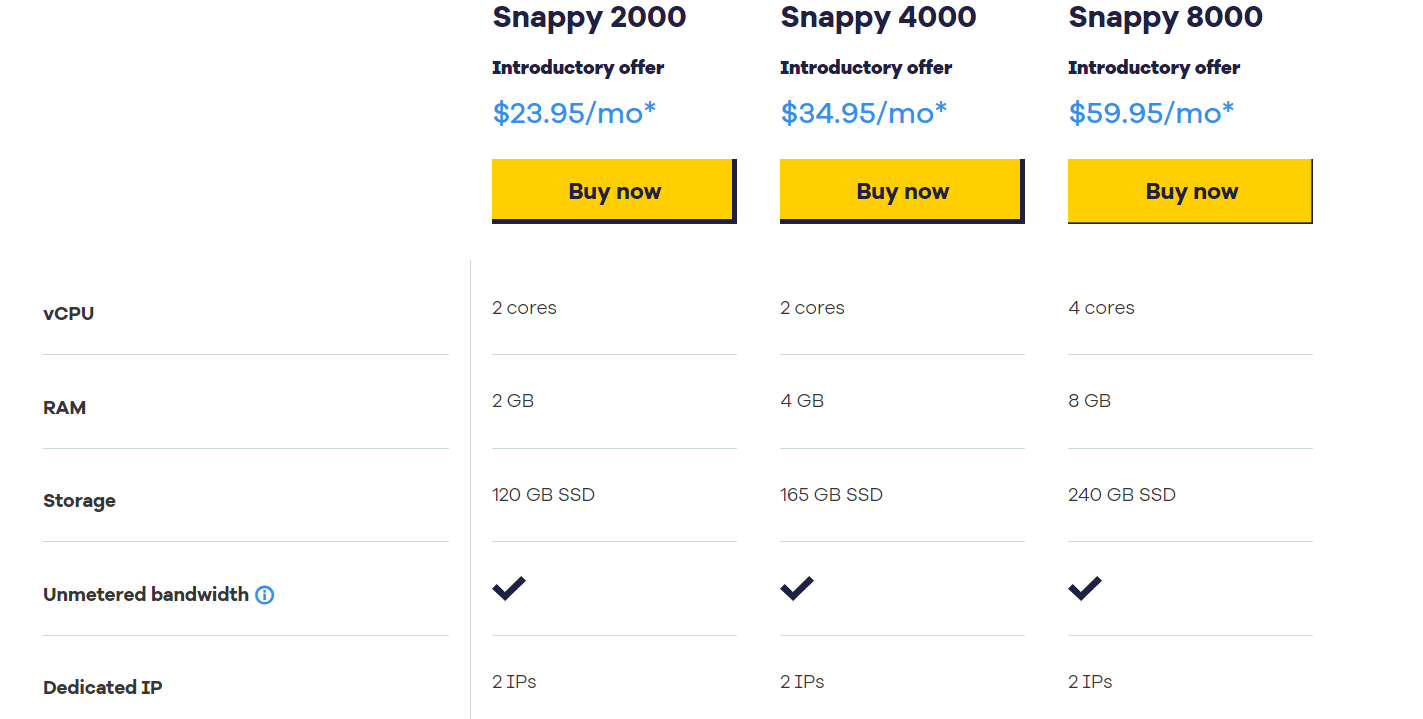Buy the Snappy 2000 plan
Image resolution: width=1423 pixels, height=719 pixels.
click(x=614, y=191)
